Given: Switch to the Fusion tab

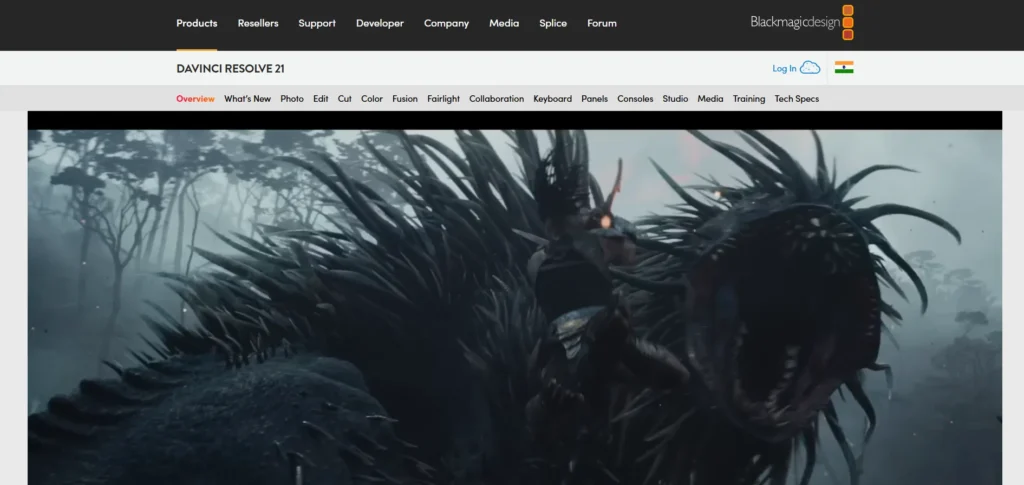Looking at the screenshot, I should pos(405,99).
